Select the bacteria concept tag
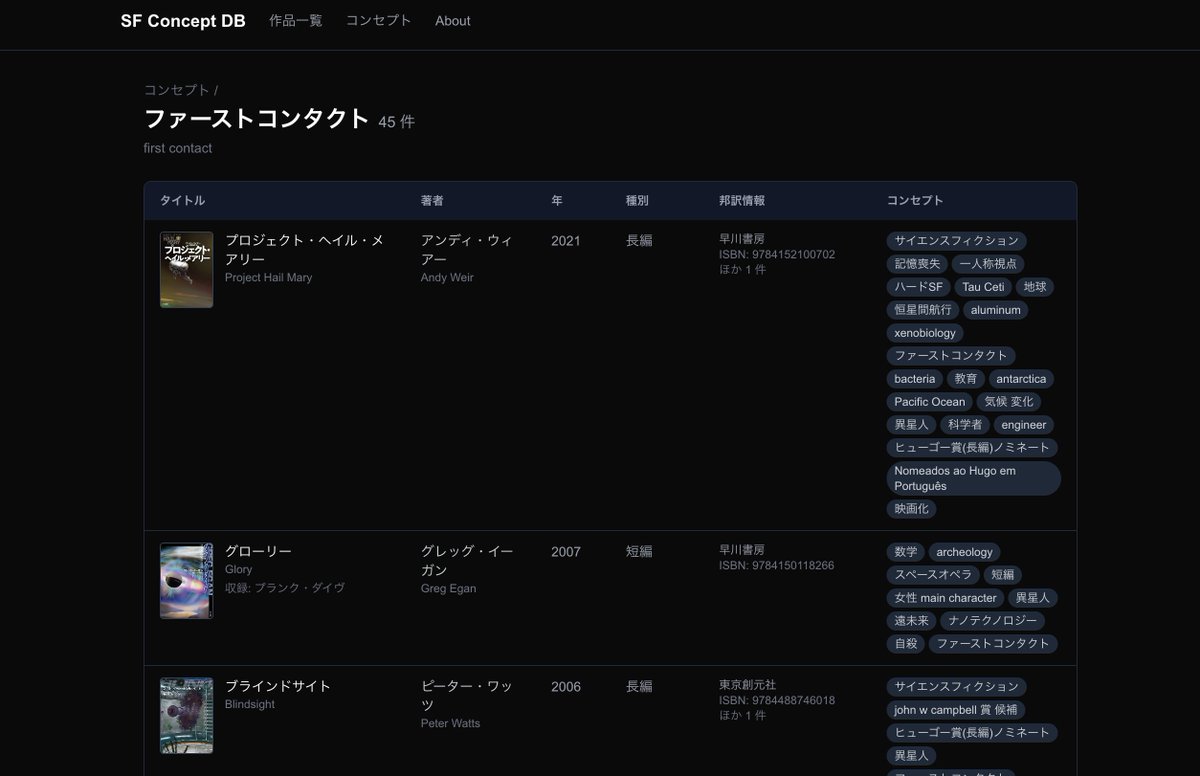Viewport: 1200px width, 776px height. [x=915, y=379]
